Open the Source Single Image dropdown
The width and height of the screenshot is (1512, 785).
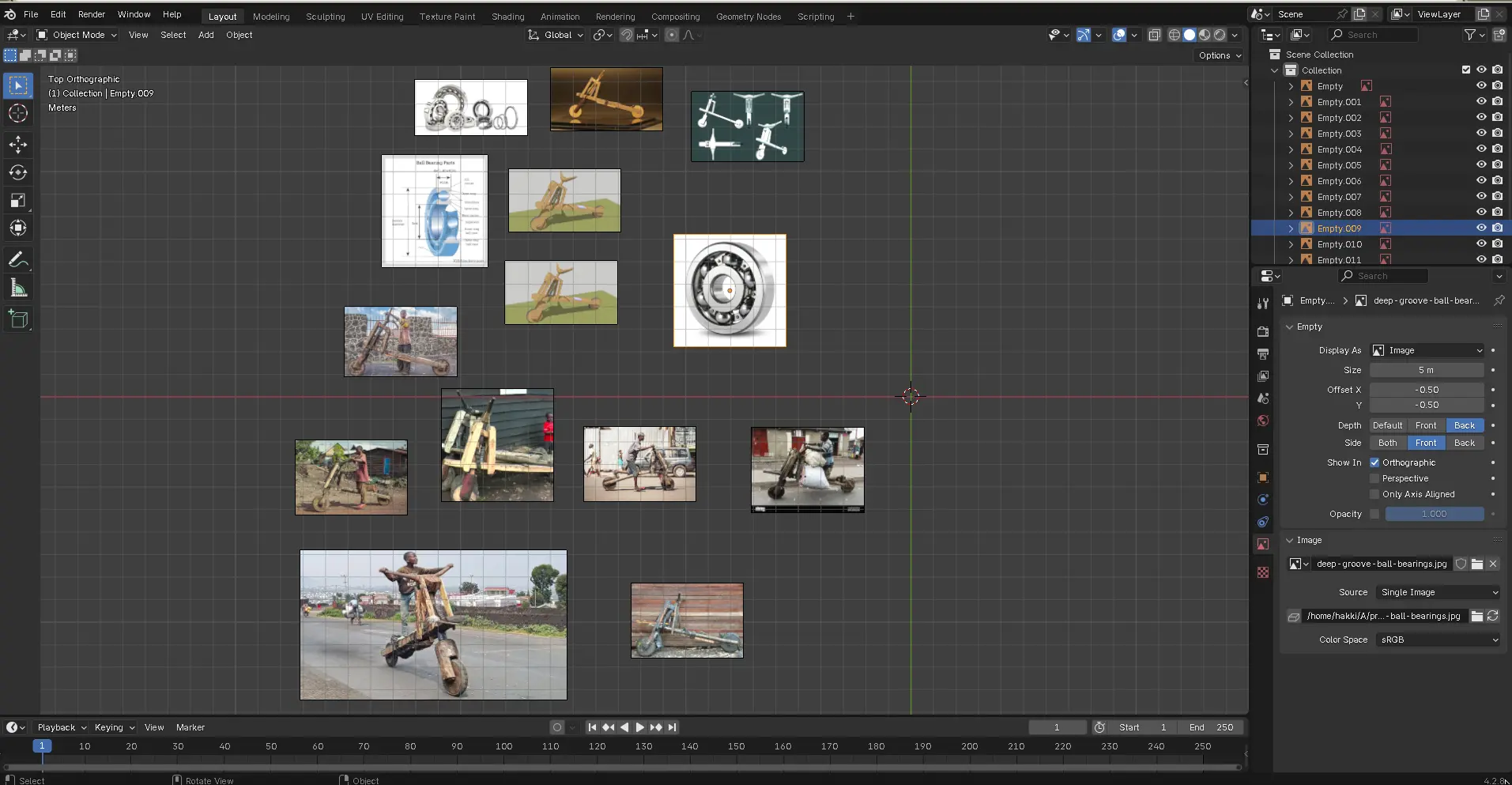coord(1437,592)
